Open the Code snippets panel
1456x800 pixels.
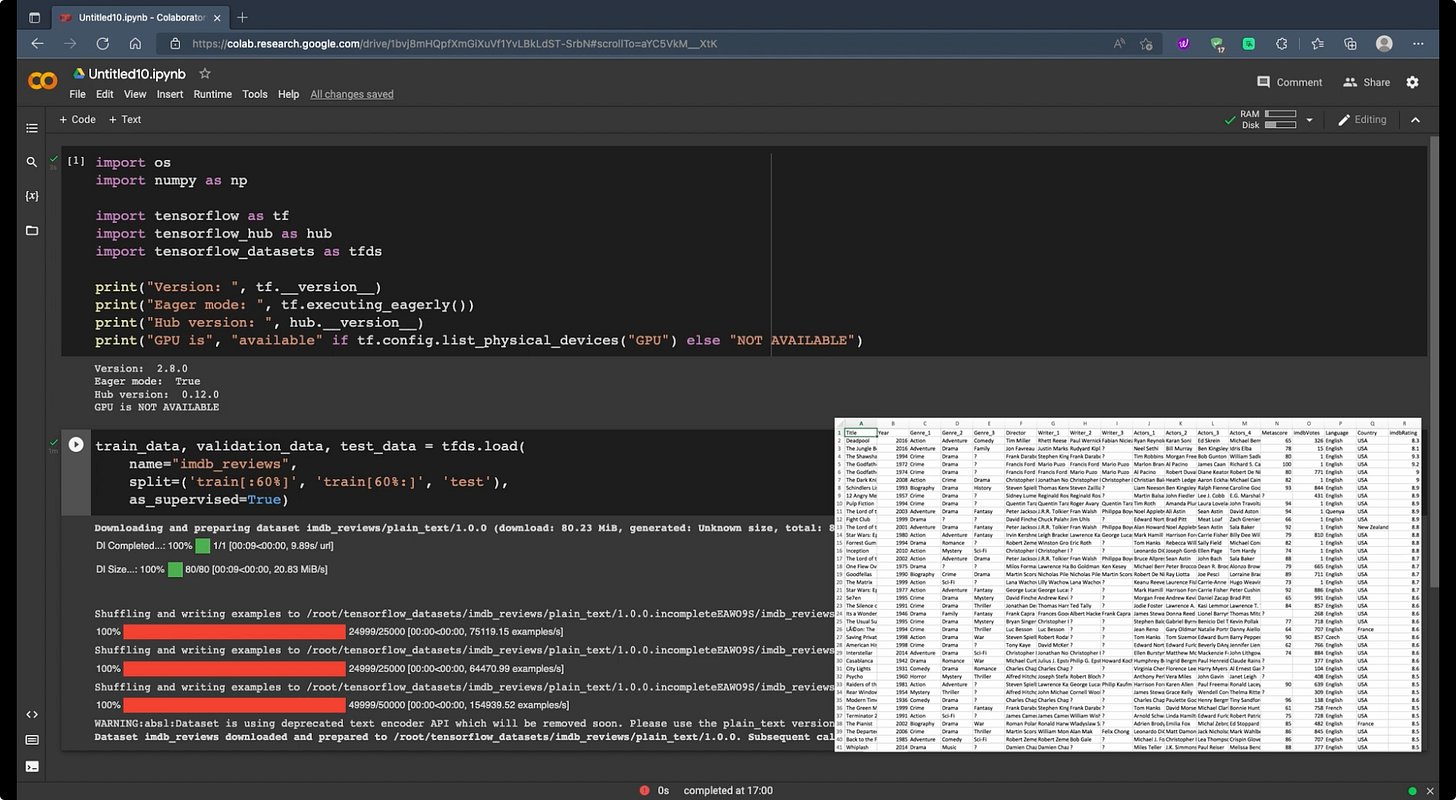pos(31,714)
